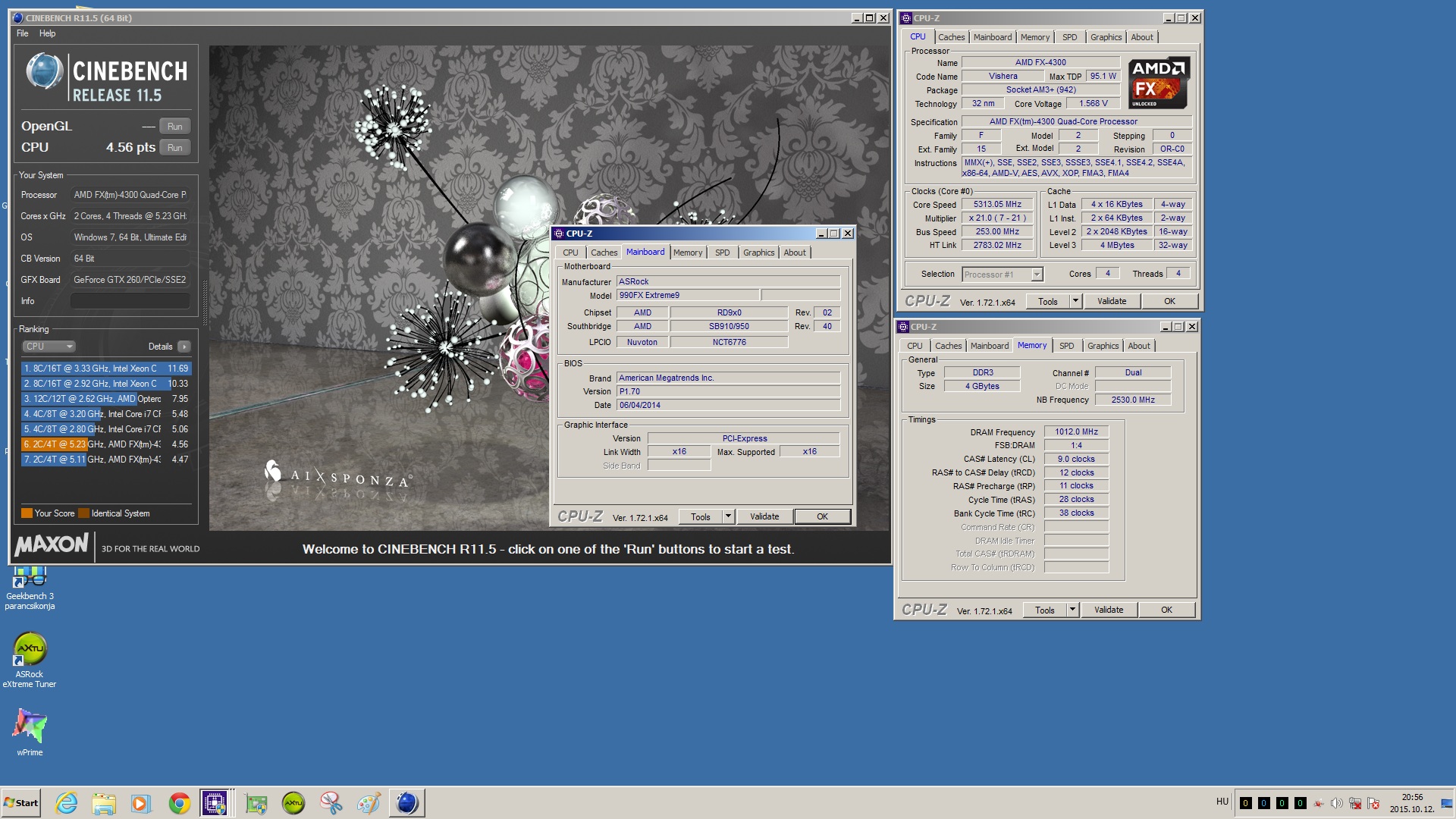Select your score ranking row 6 at 5.23 GHz
1456x819 pixels.
[x=106, y=444]
